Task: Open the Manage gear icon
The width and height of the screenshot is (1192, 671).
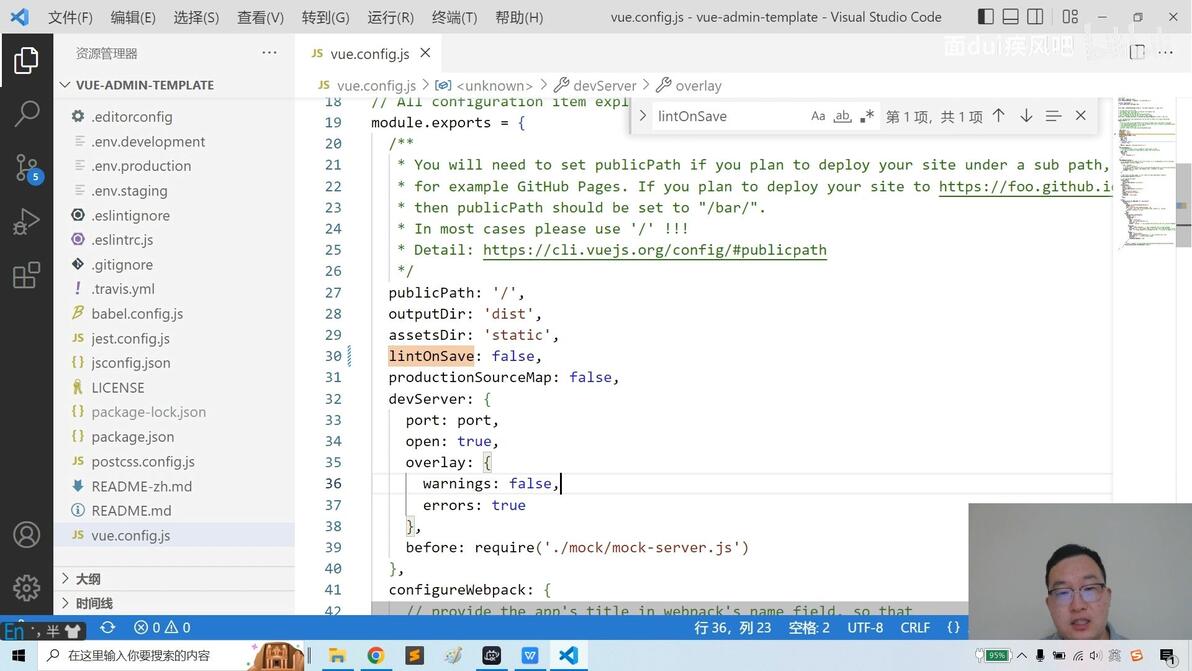Action: point(27,587)
